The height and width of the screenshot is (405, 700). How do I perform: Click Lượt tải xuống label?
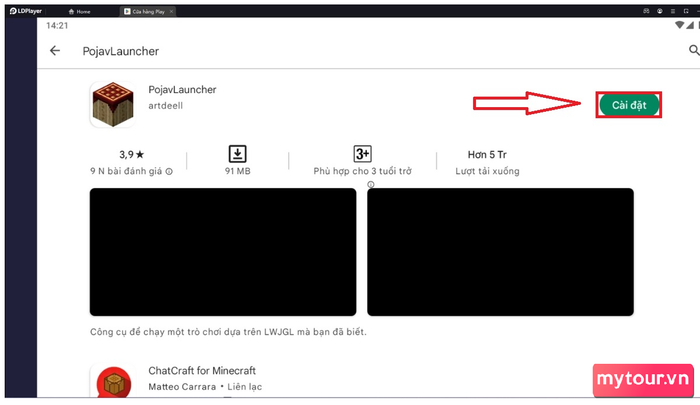pyautogui.click(x=487, y=171)
